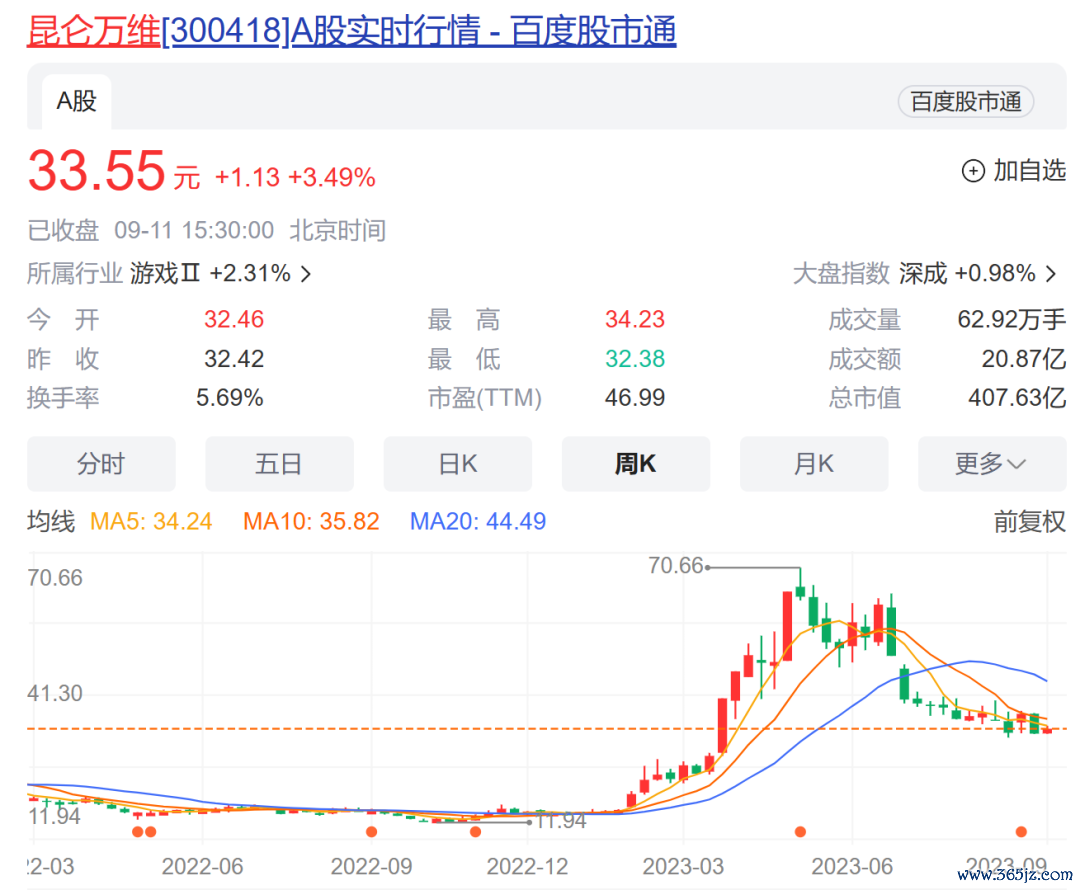
Task: Click the MA20: 44.49 indicator label
Action: pyautogui.click(x=478, y=521)
